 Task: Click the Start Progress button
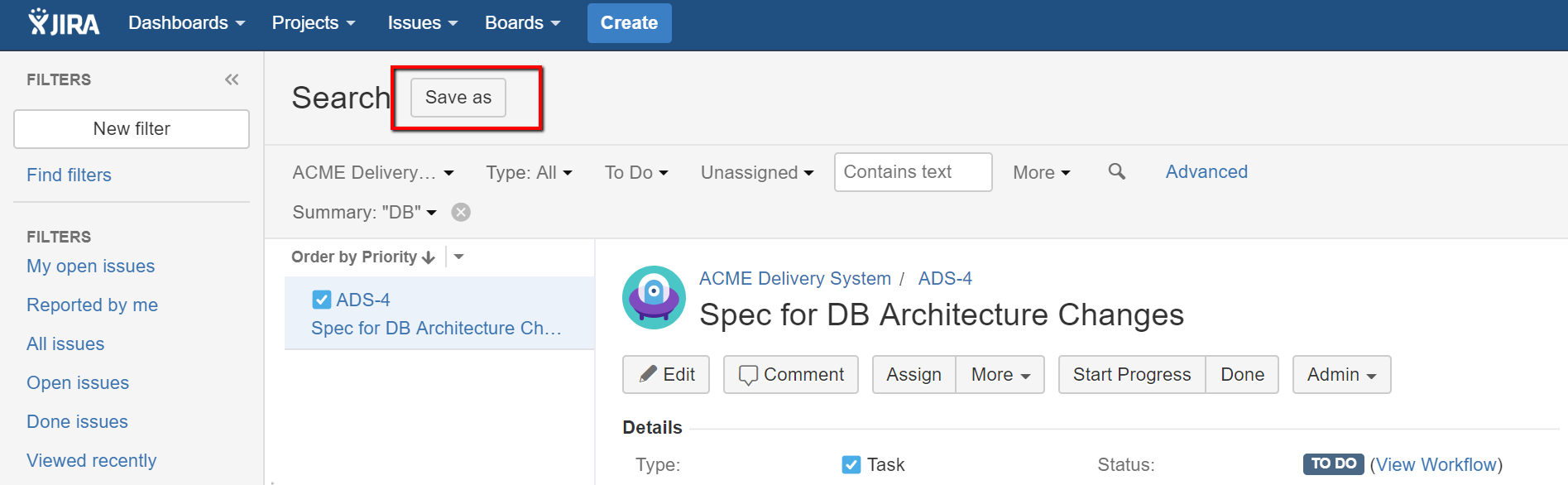point(1132,374)
